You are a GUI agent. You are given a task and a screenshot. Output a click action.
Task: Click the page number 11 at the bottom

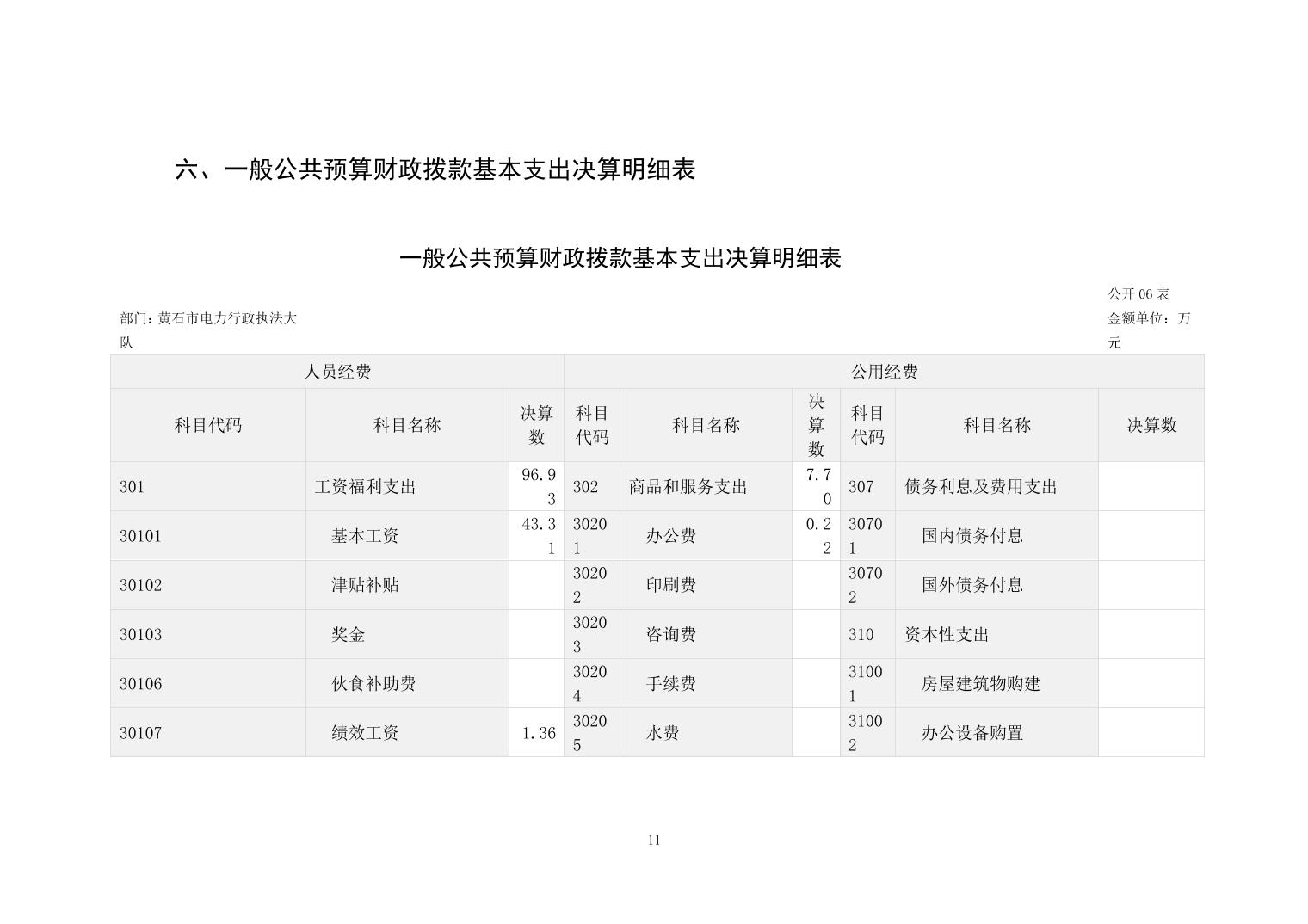(654, 840)
